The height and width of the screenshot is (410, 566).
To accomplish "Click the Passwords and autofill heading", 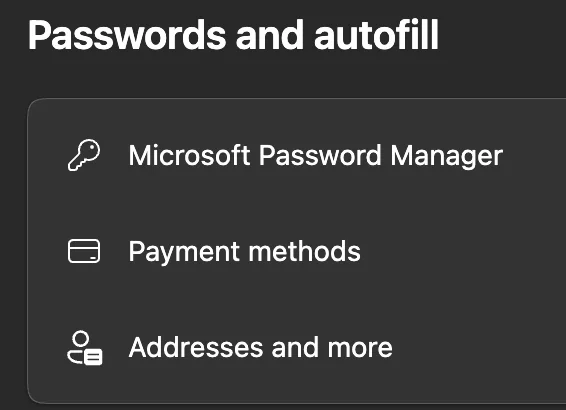I will click(x=233, y=35).
